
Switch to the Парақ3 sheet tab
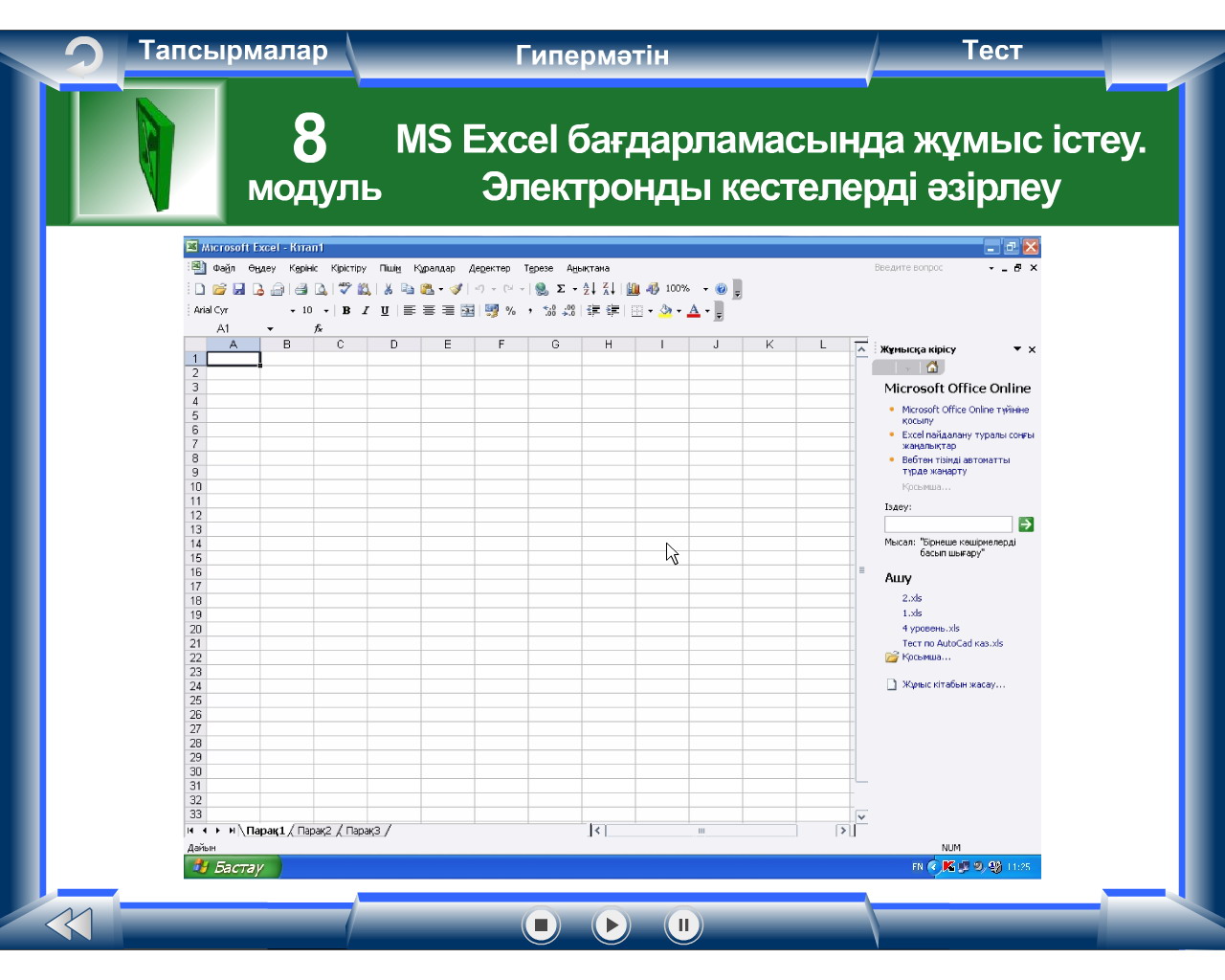363,831
